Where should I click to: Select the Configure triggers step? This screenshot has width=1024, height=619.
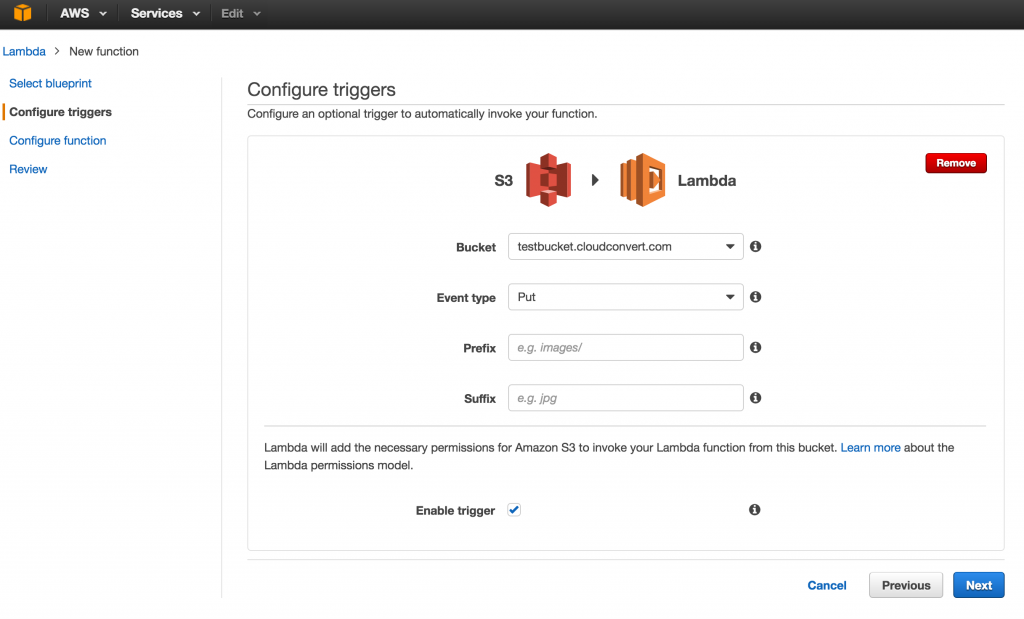[60, 112]
